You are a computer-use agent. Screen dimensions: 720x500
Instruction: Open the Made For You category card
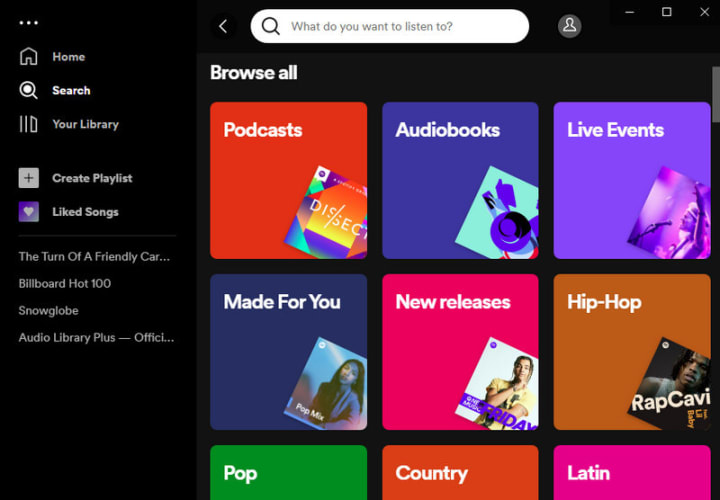pyautogui.click(x=288, y=352)
